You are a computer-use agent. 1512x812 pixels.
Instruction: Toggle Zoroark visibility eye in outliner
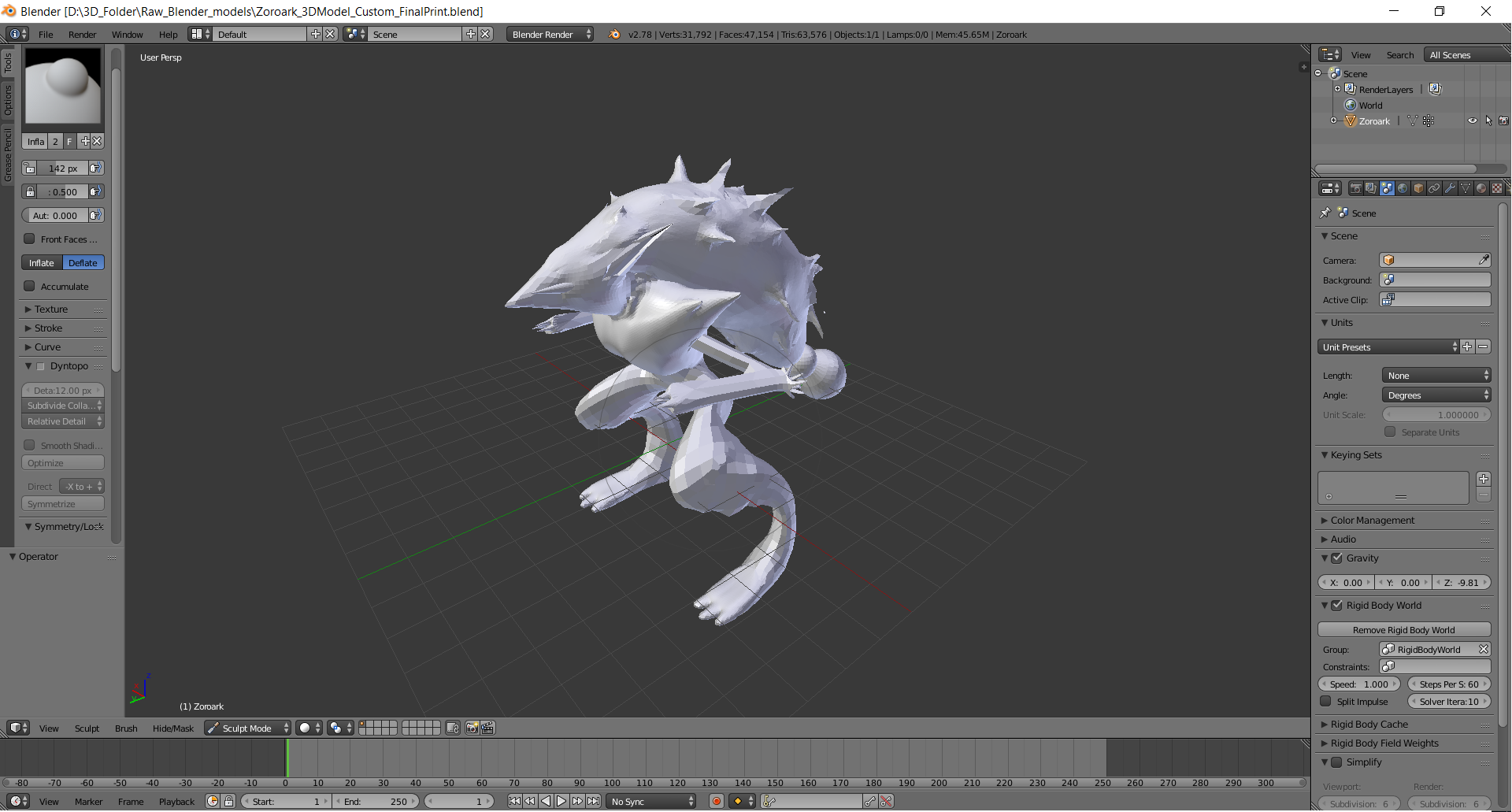pyautogui.click(x=1472, y=121)
